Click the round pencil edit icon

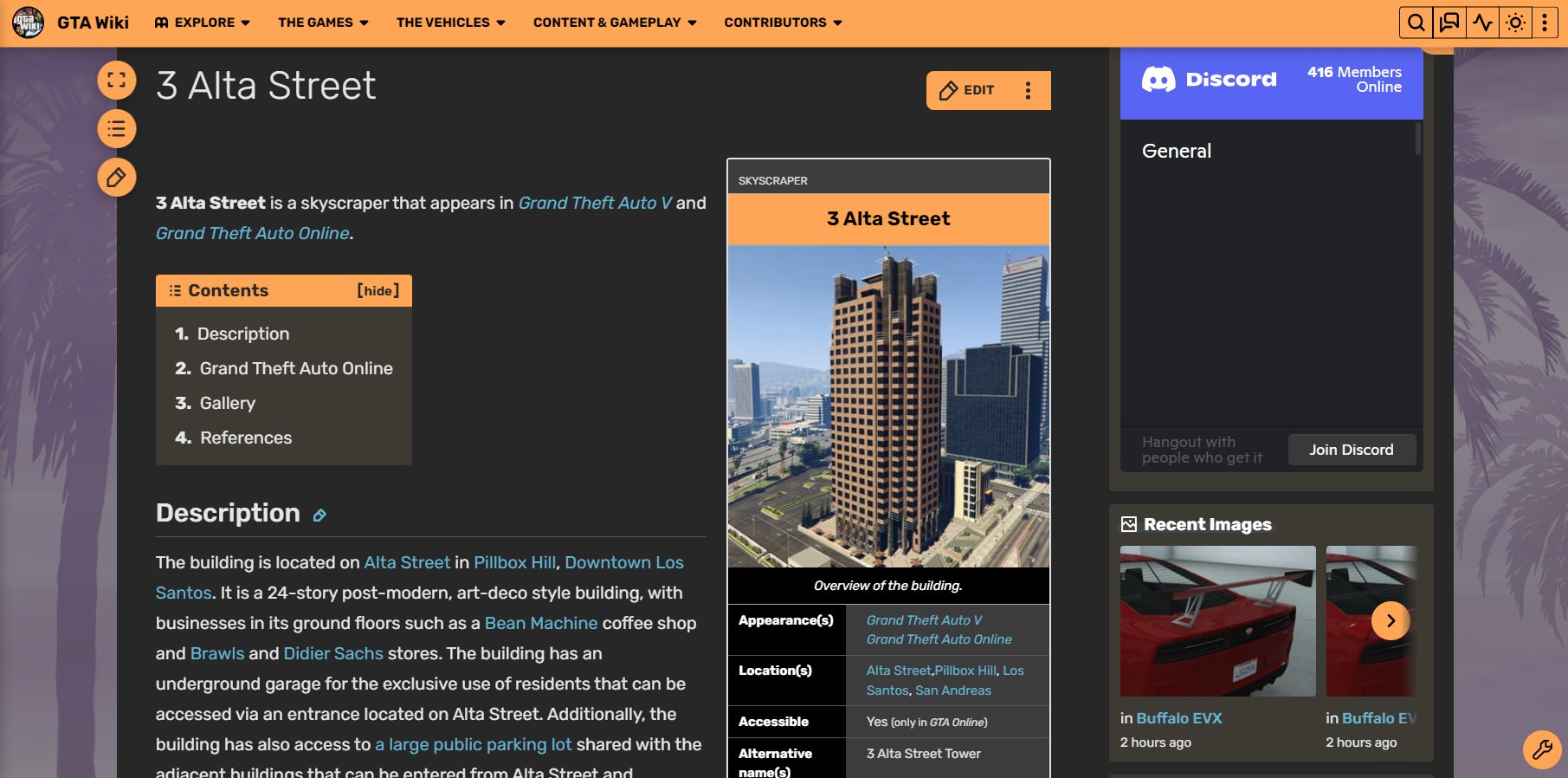[117, 178]
